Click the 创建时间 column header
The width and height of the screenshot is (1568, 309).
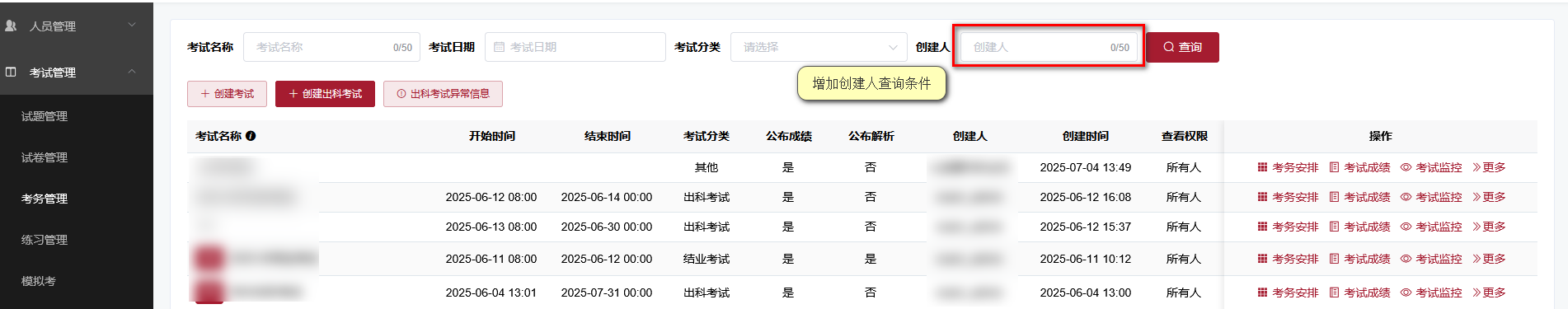1086,136
